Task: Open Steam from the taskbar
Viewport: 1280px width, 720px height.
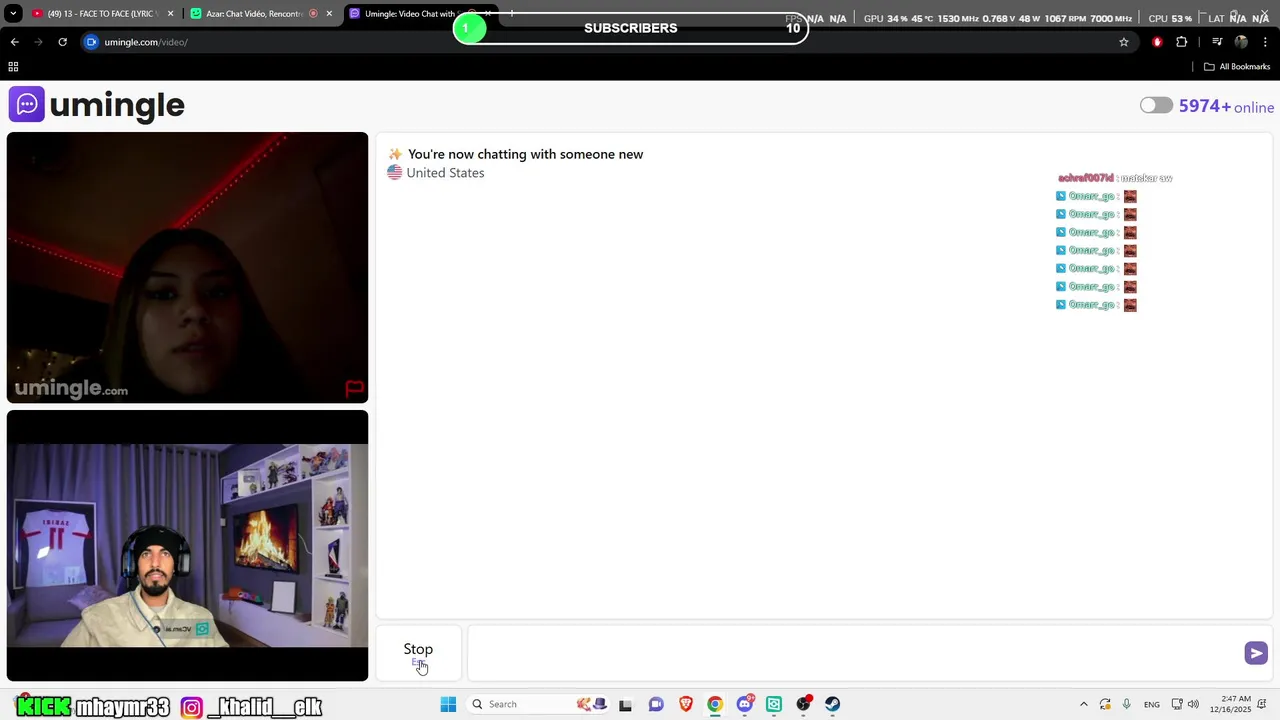Action: pos(833,704)
